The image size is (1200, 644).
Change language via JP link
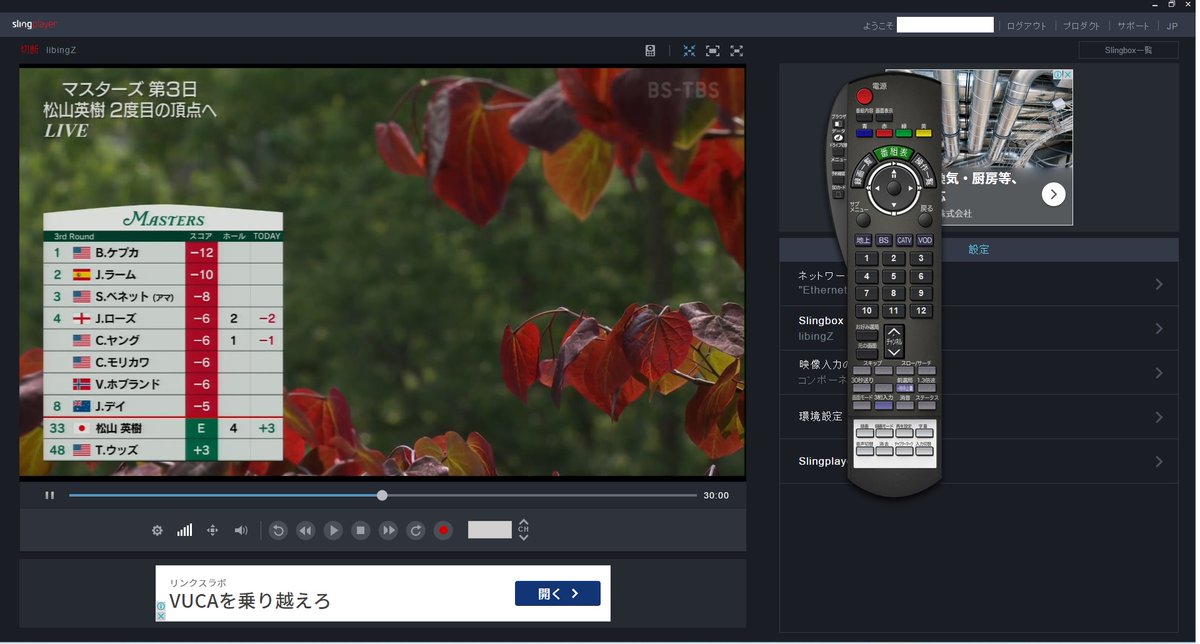(x=1172, y=26)
